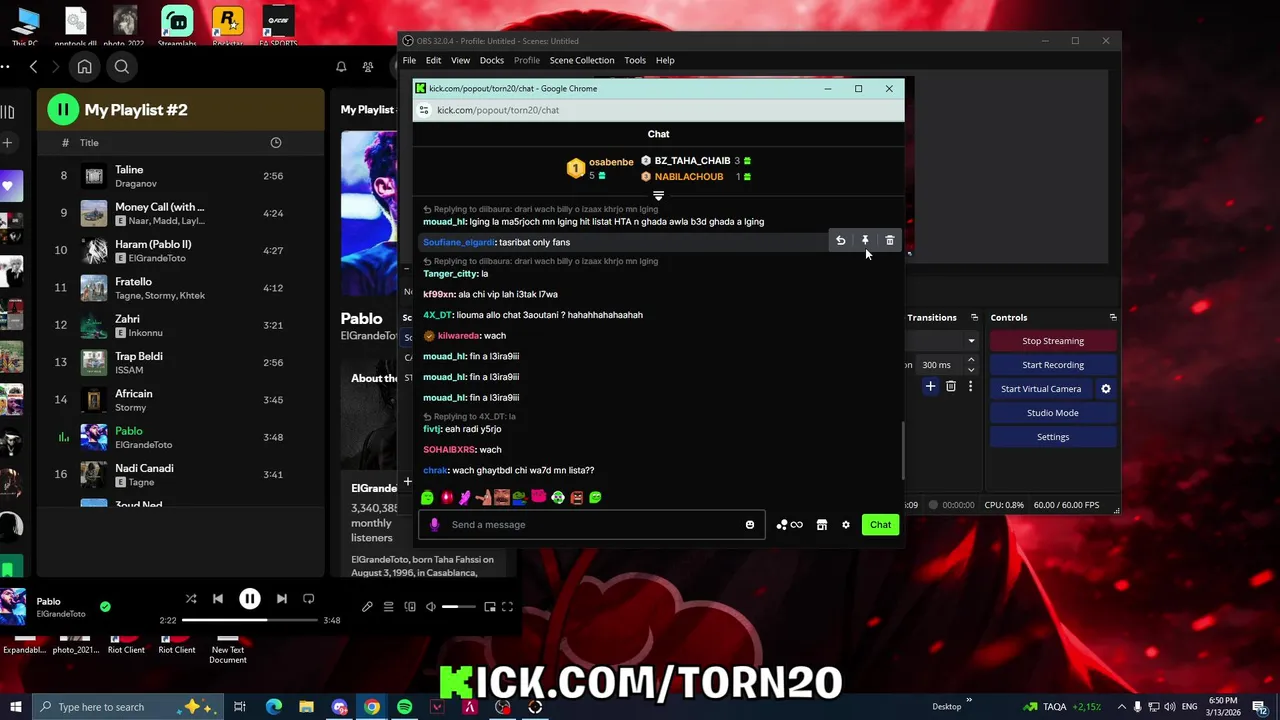Open virtual camera settings gear in OBS
The image size is (1280, 720).
pos(1106,389)
